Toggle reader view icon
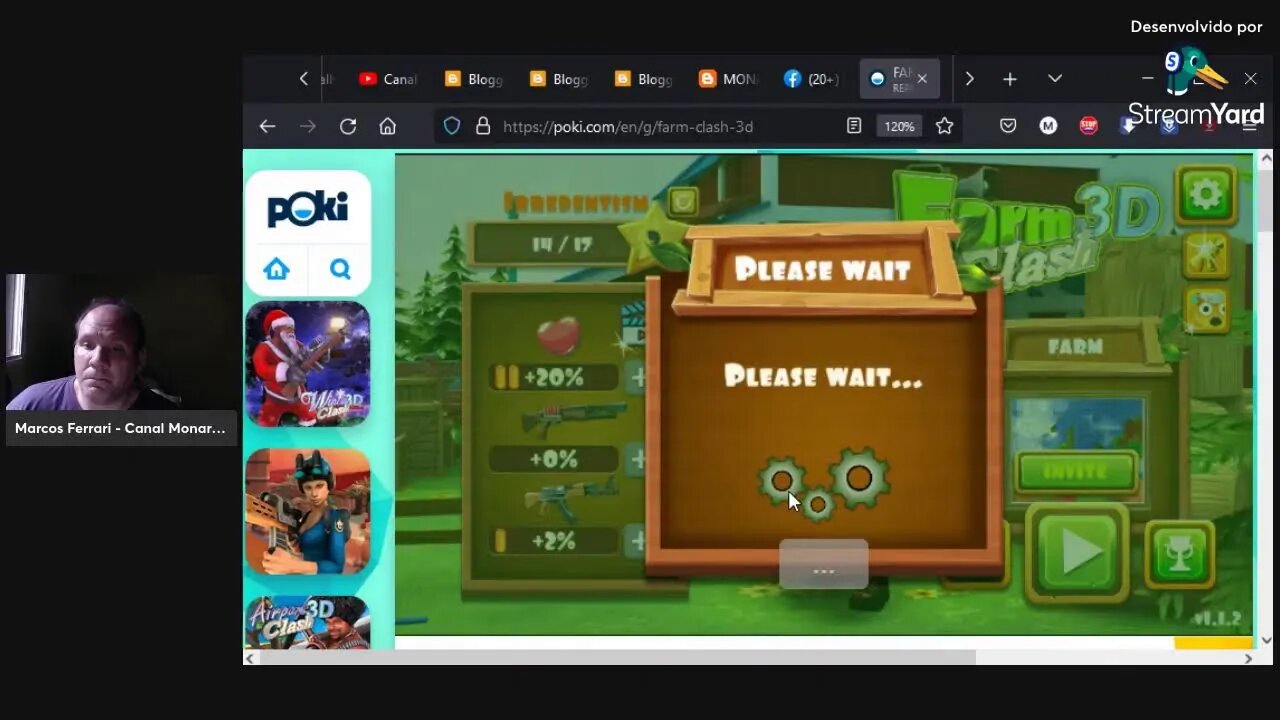Image resolution: width=1280 pixels, height=720 pixels. (854, 126)
